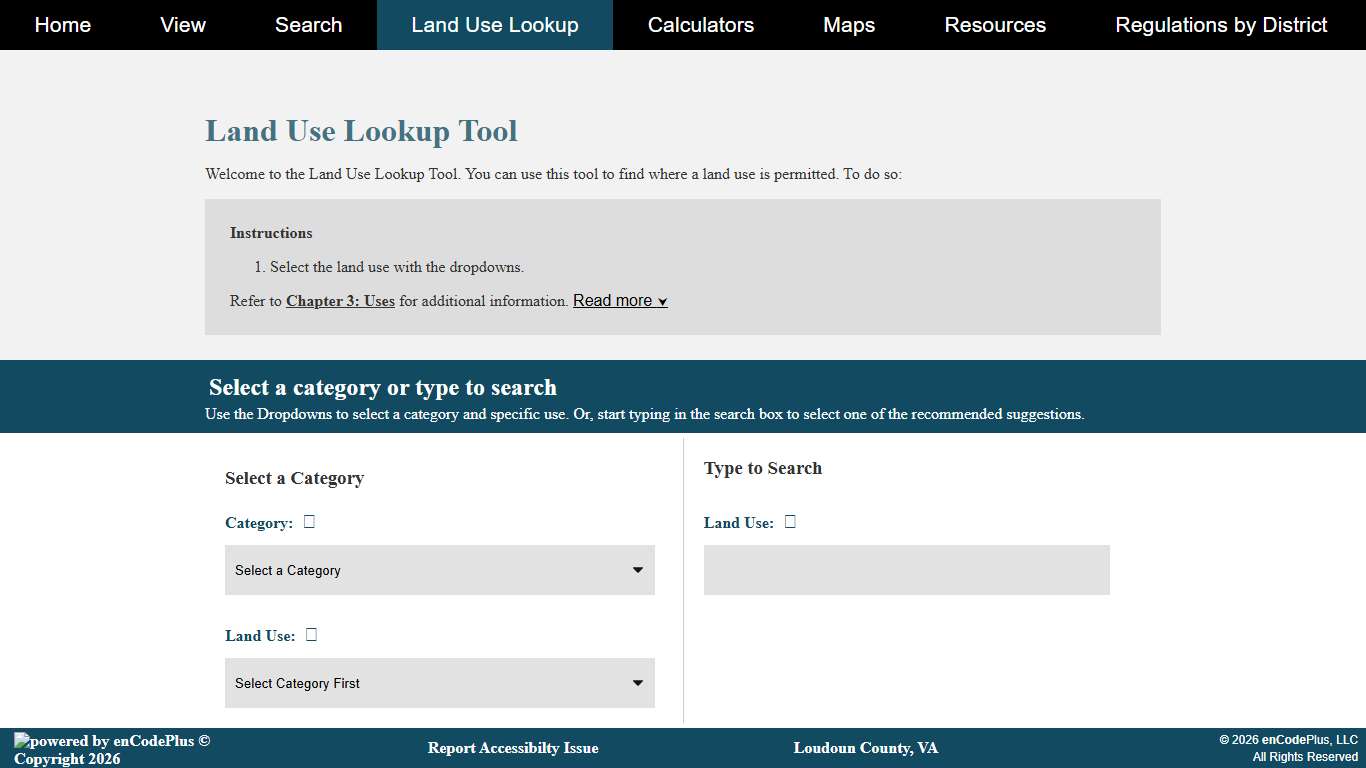The width and height of the screenshot is (1366, 768).
Task: Open the Land Use Lookup tab
Action: tap(494, 25)
